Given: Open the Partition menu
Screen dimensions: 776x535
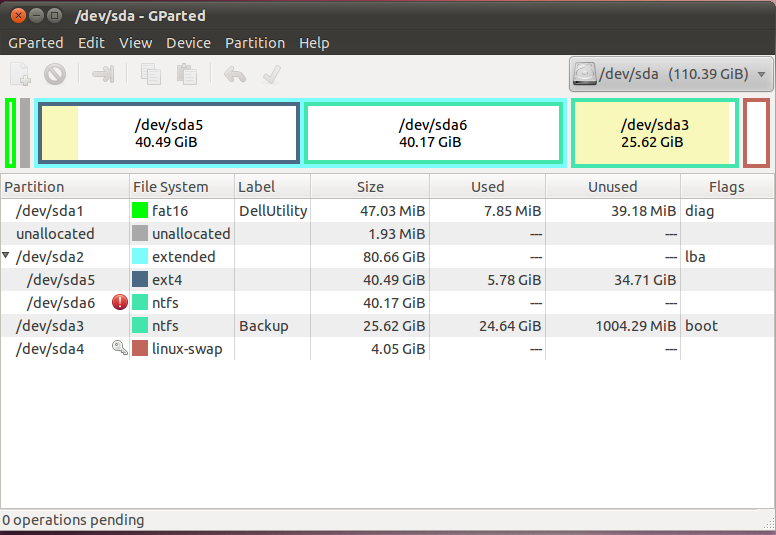Looking at the screenshot, I should [x=255, y=43].
